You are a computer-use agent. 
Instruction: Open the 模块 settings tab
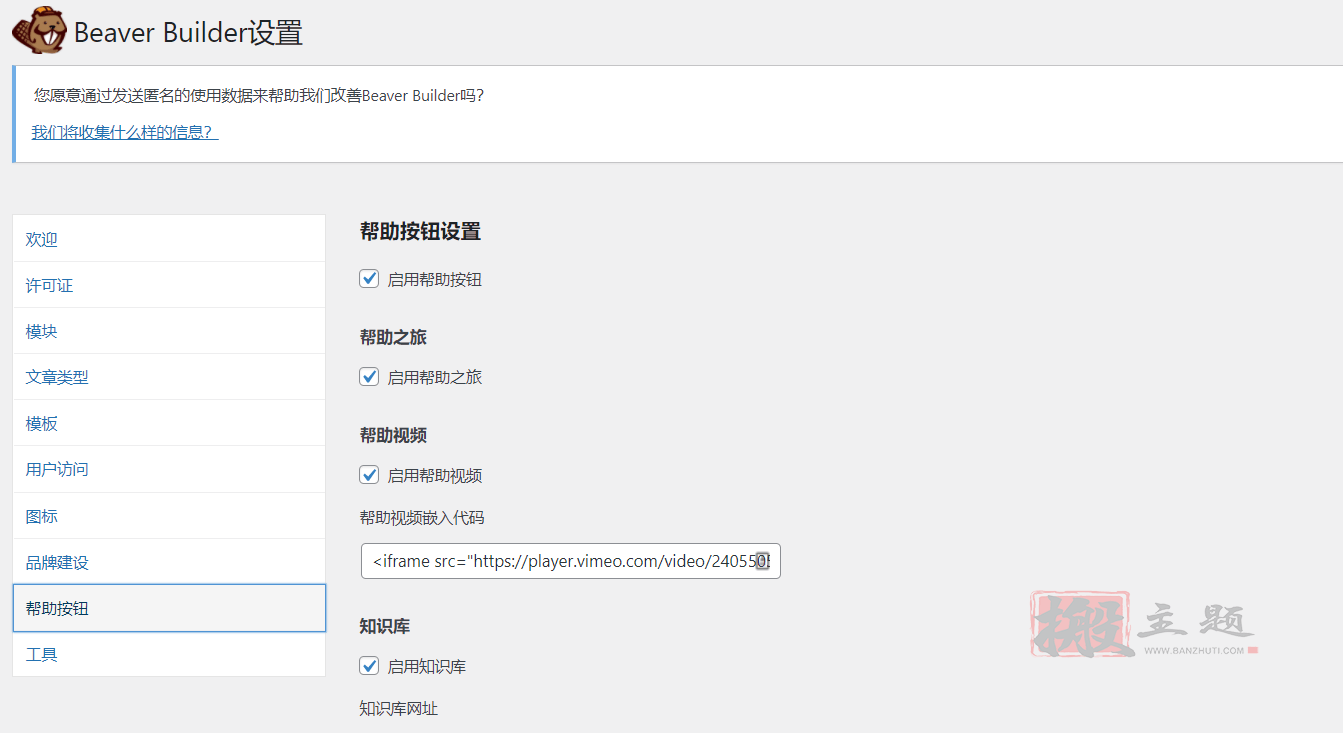(169, 331)
